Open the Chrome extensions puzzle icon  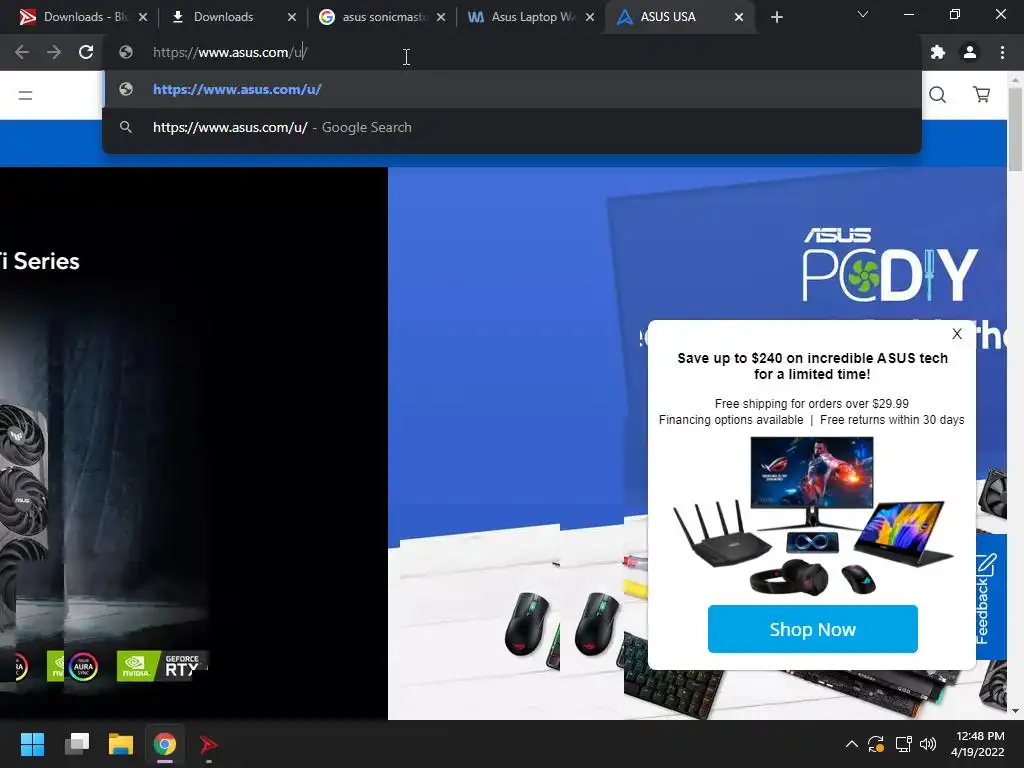coord(938,52)
